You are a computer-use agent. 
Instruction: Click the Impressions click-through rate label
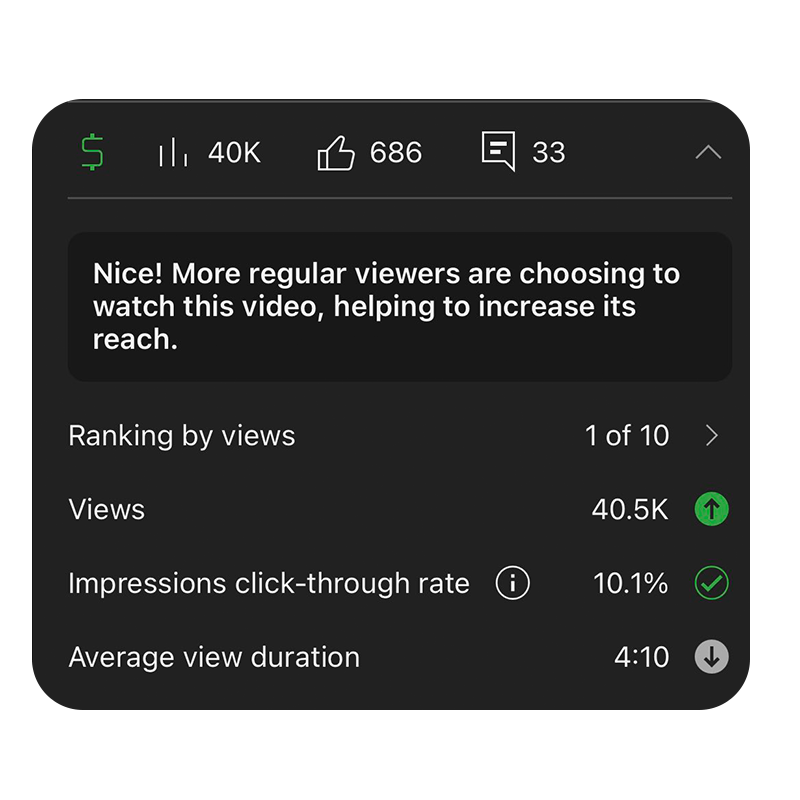coord(268,583)
